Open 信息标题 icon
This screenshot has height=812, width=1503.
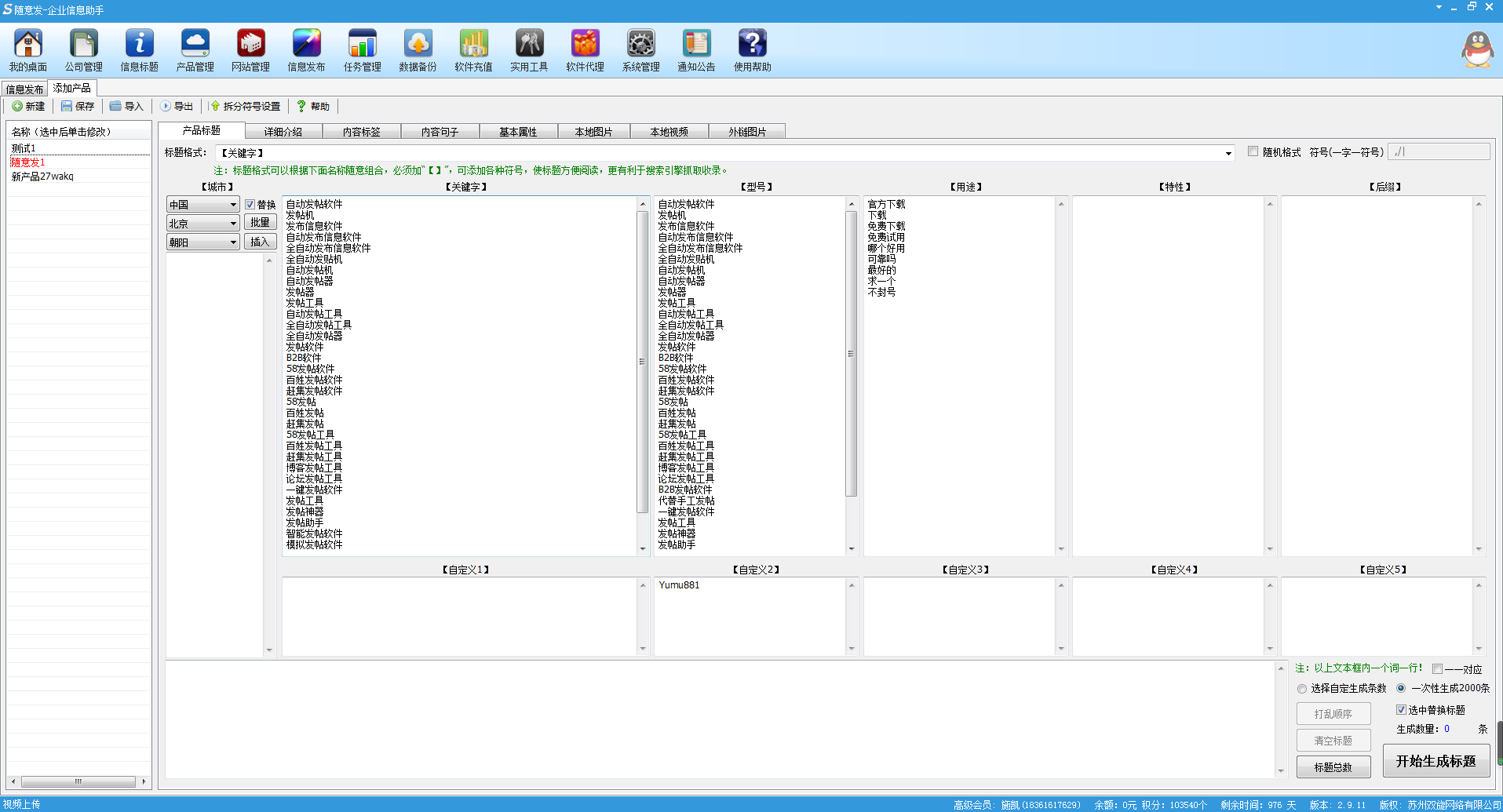(140, 50)
